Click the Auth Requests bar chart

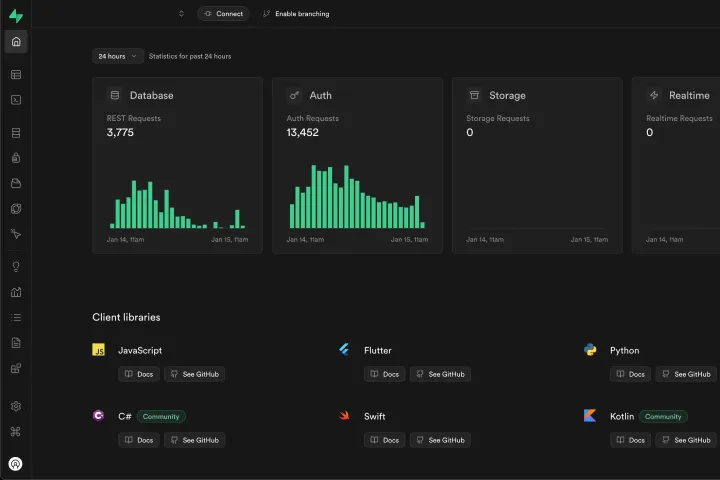357,197
